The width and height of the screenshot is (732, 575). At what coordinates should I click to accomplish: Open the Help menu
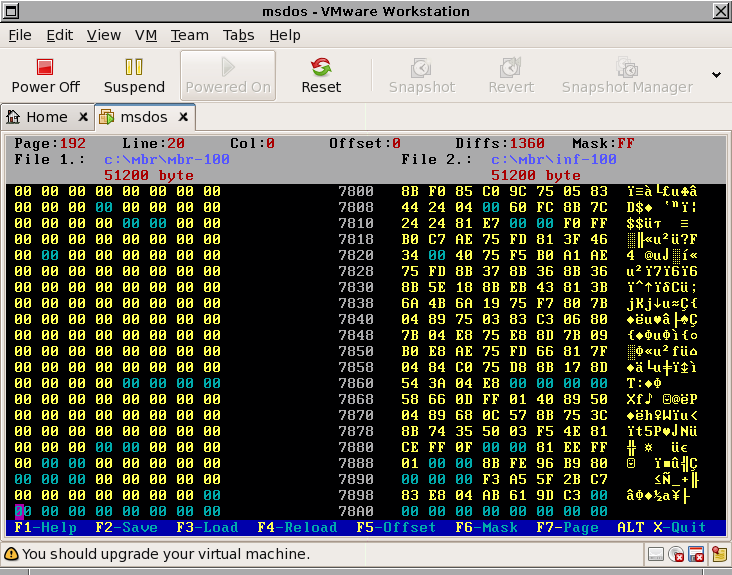285,35
